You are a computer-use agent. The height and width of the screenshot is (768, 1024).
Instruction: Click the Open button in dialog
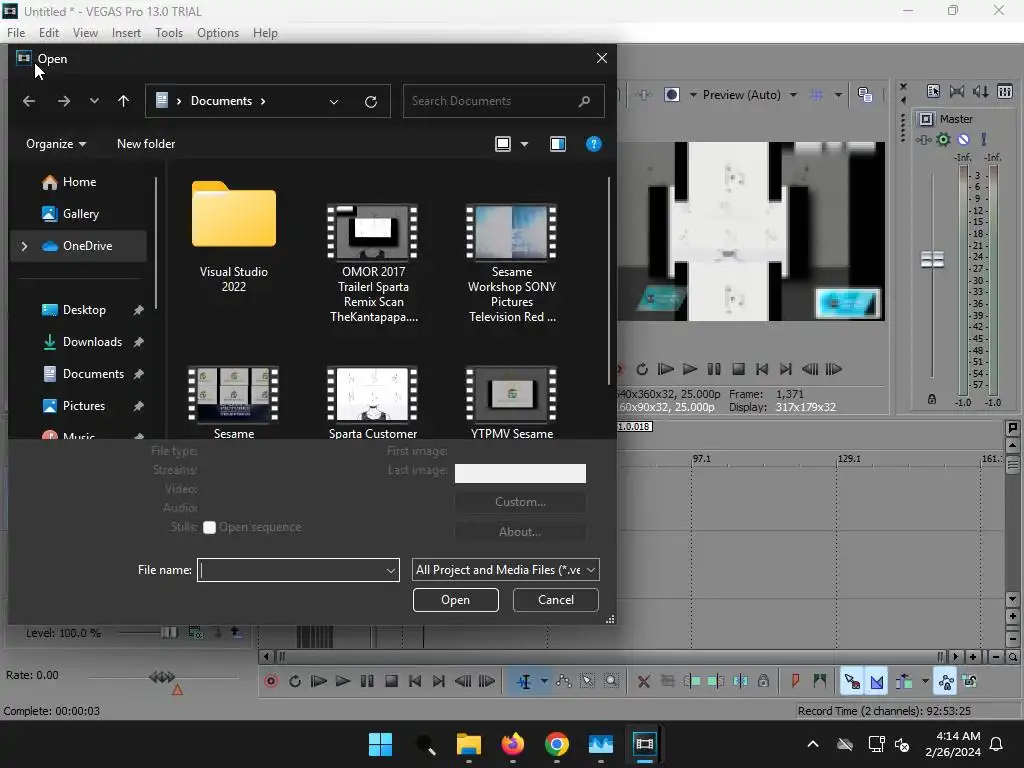click(456, 600)
